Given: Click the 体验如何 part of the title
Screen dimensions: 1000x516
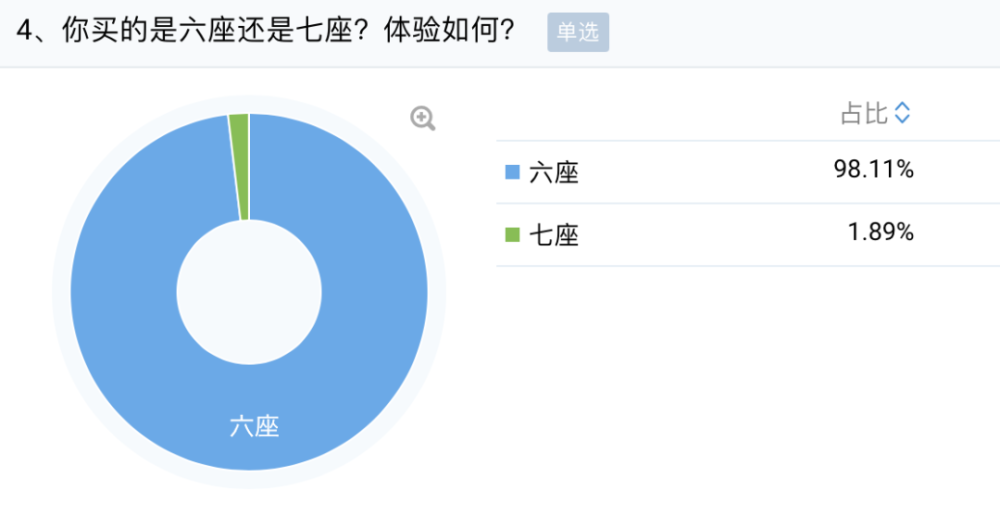Looking at the screenshot, I should pyautogui.click(x=467, y=31).
